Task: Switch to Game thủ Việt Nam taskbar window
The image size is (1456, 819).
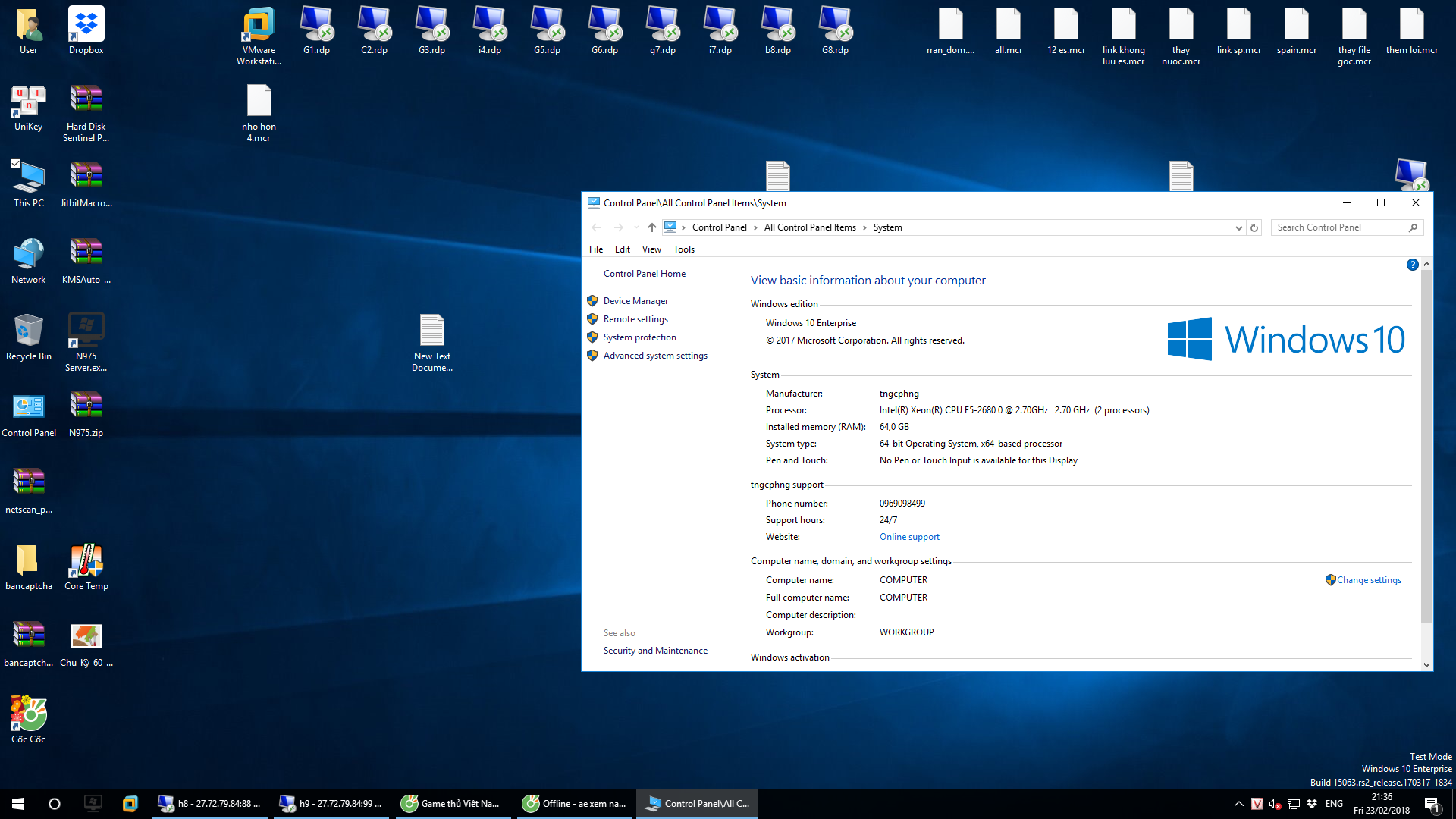Action: (452, 804)
